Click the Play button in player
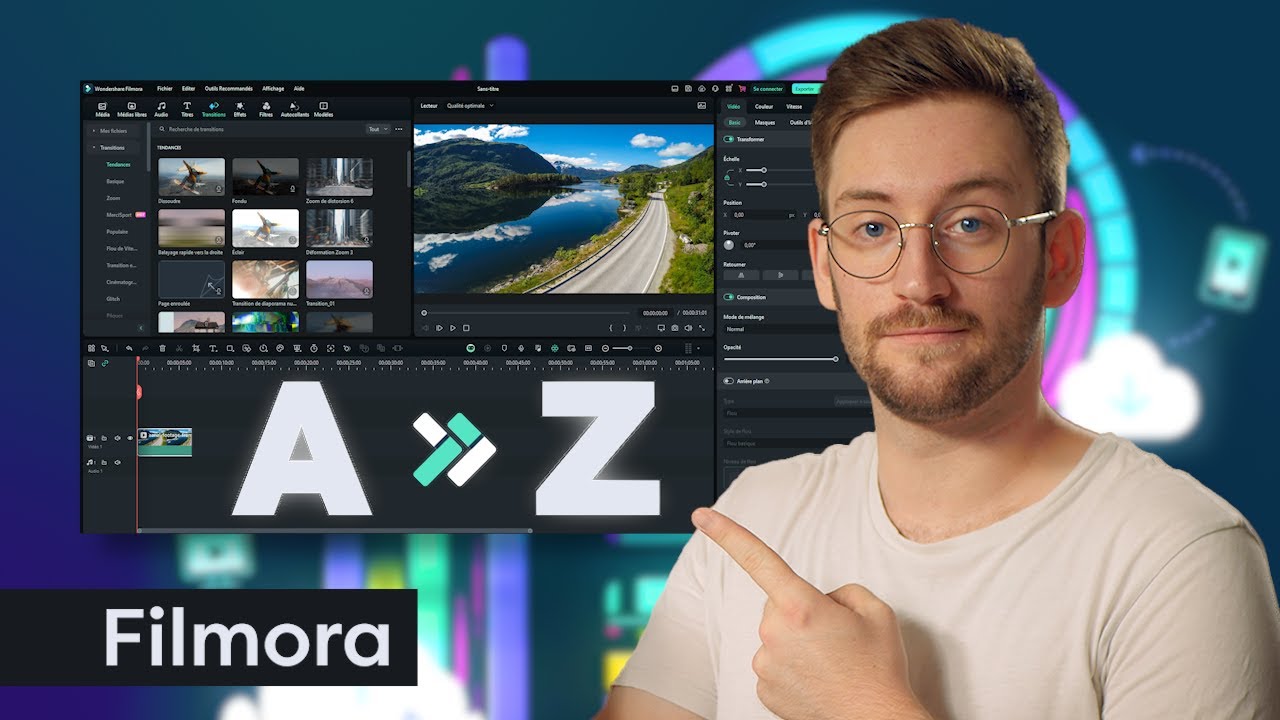Viewport: 1280px width, 720px height. [x=452, y=328]
